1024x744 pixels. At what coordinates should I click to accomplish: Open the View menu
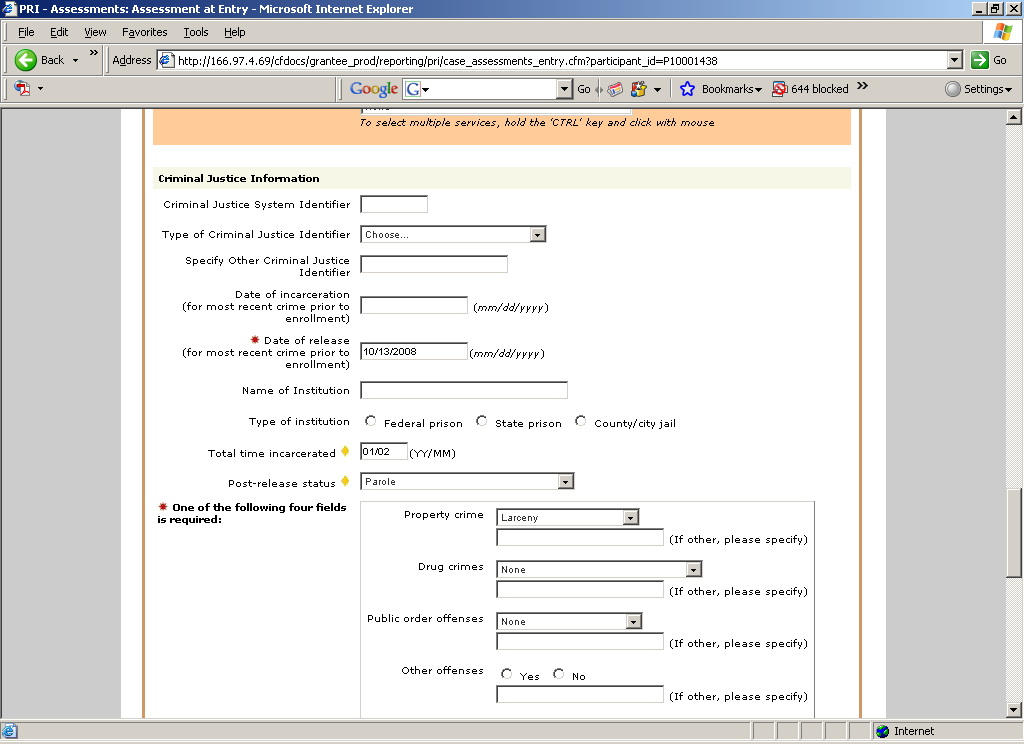(x=95, y=32)
